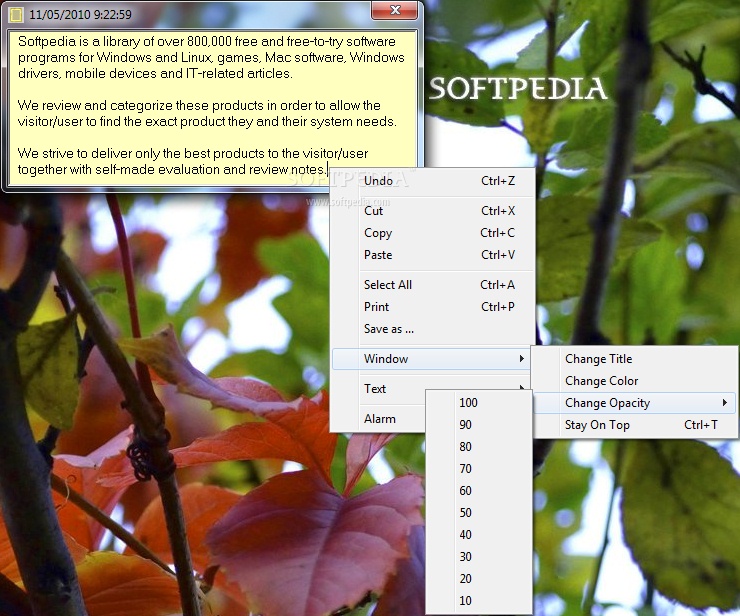740x616 pixels.
Task: Choose Copy from the context menu
Action: point(432,233)
